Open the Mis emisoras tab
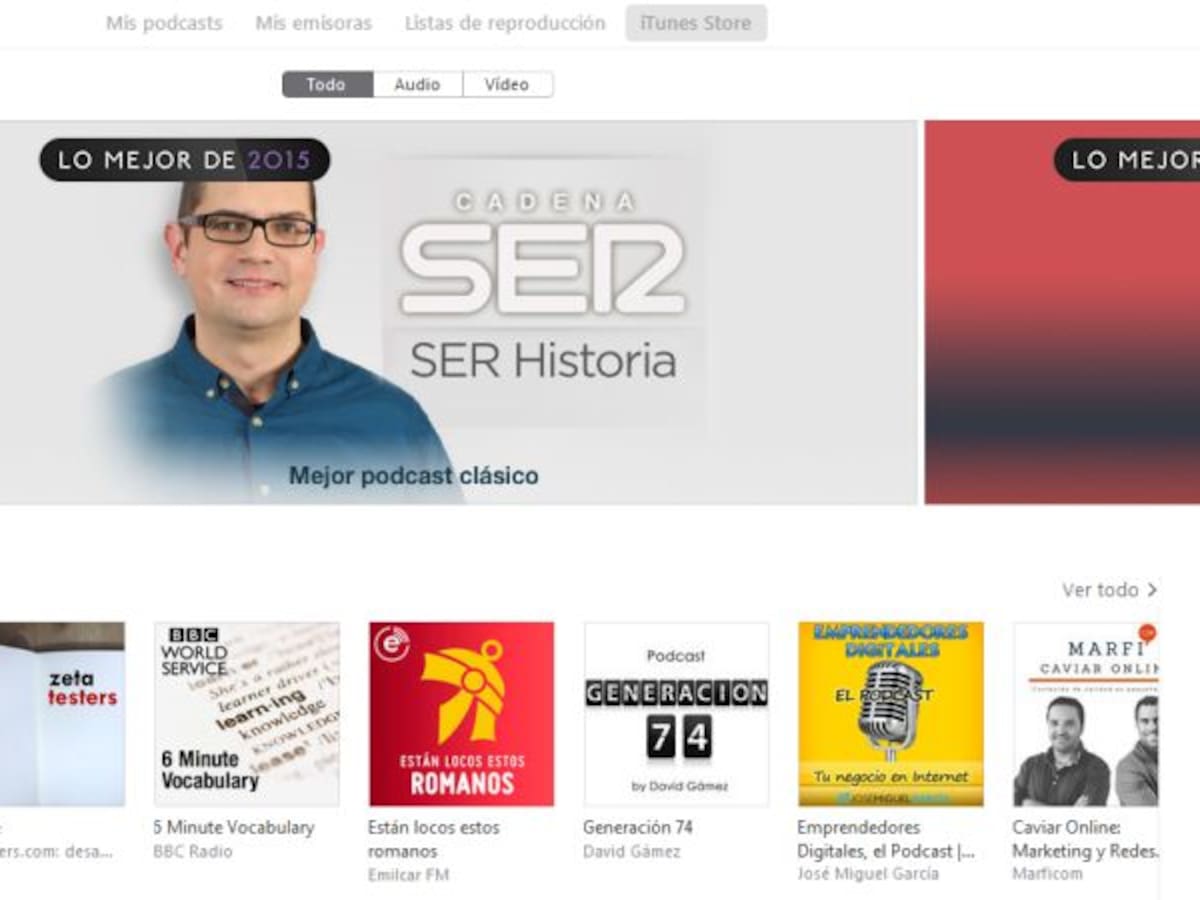This screenshot has height=900, width=1200. click(x=313, y=23)
